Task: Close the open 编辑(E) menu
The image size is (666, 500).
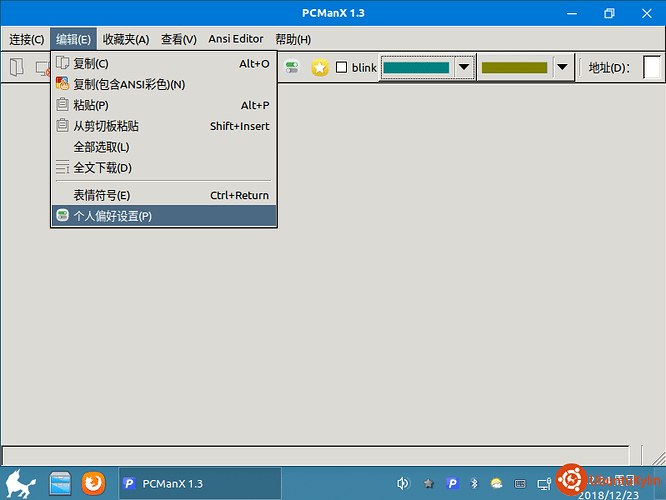Action: click(73, 40)
